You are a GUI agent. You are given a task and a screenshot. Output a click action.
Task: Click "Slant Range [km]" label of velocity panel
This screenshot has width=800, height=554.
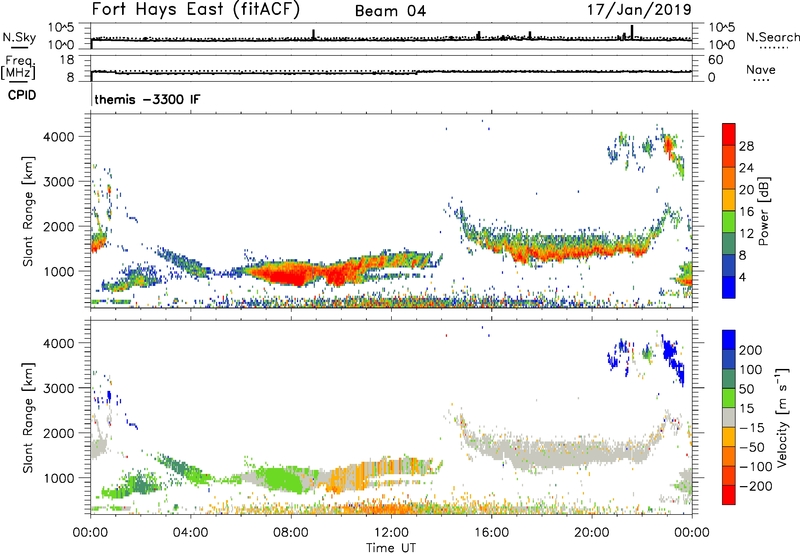tap(28, 417)
